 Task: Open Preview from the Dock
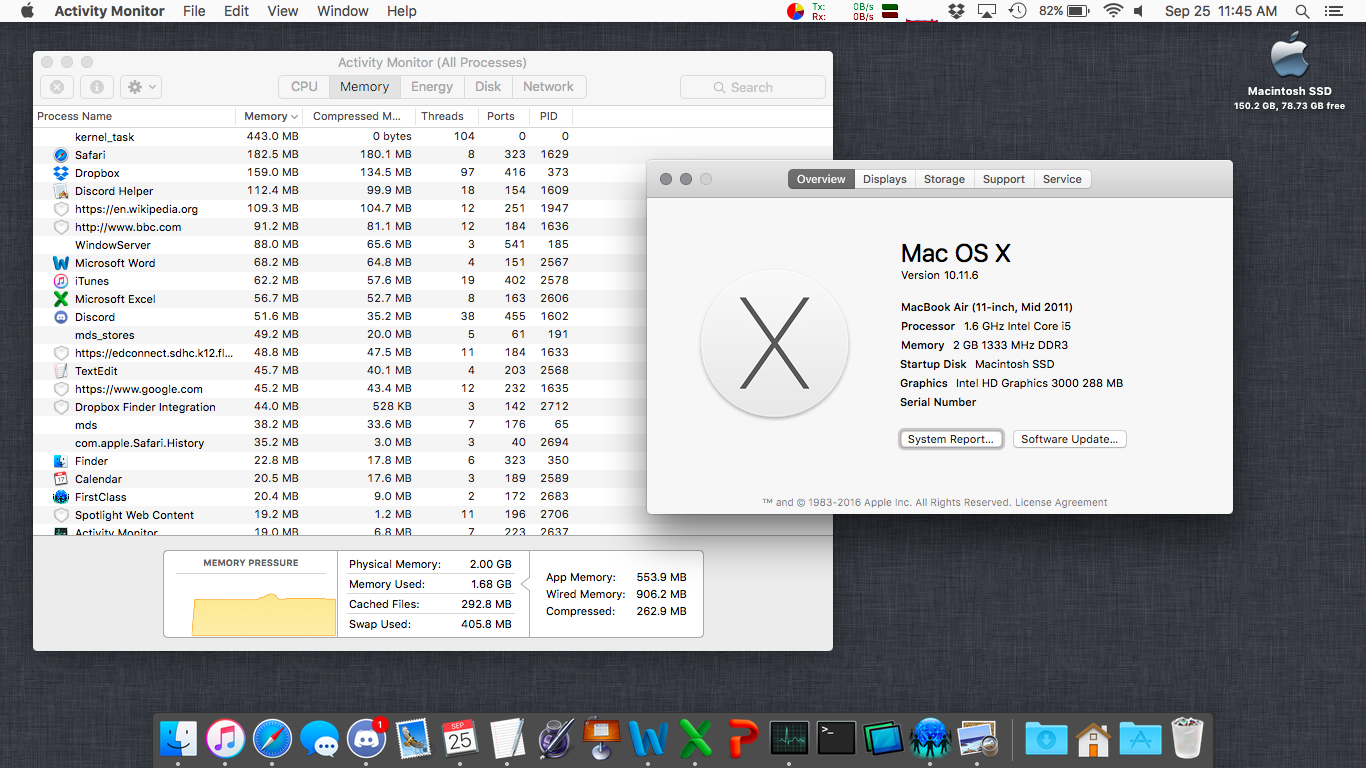[x=977, y=739]
